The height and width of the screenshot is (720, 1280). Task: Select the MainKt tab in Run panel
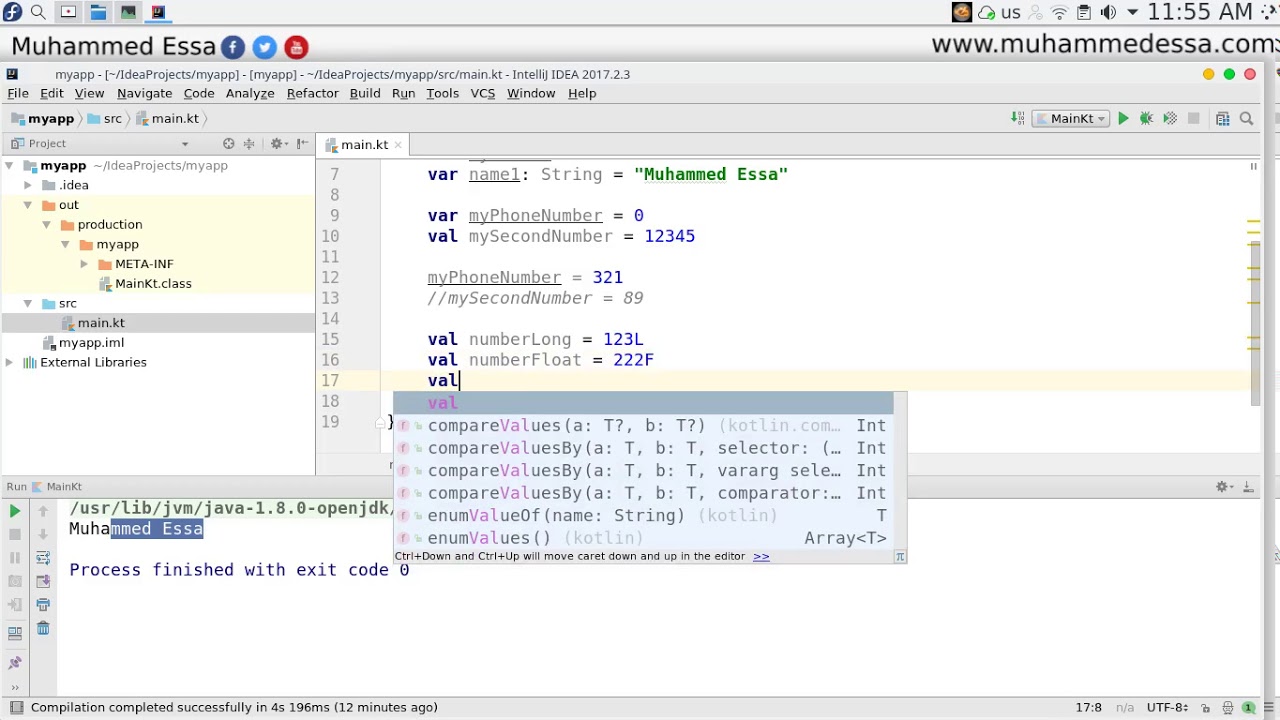pos(63,487)
